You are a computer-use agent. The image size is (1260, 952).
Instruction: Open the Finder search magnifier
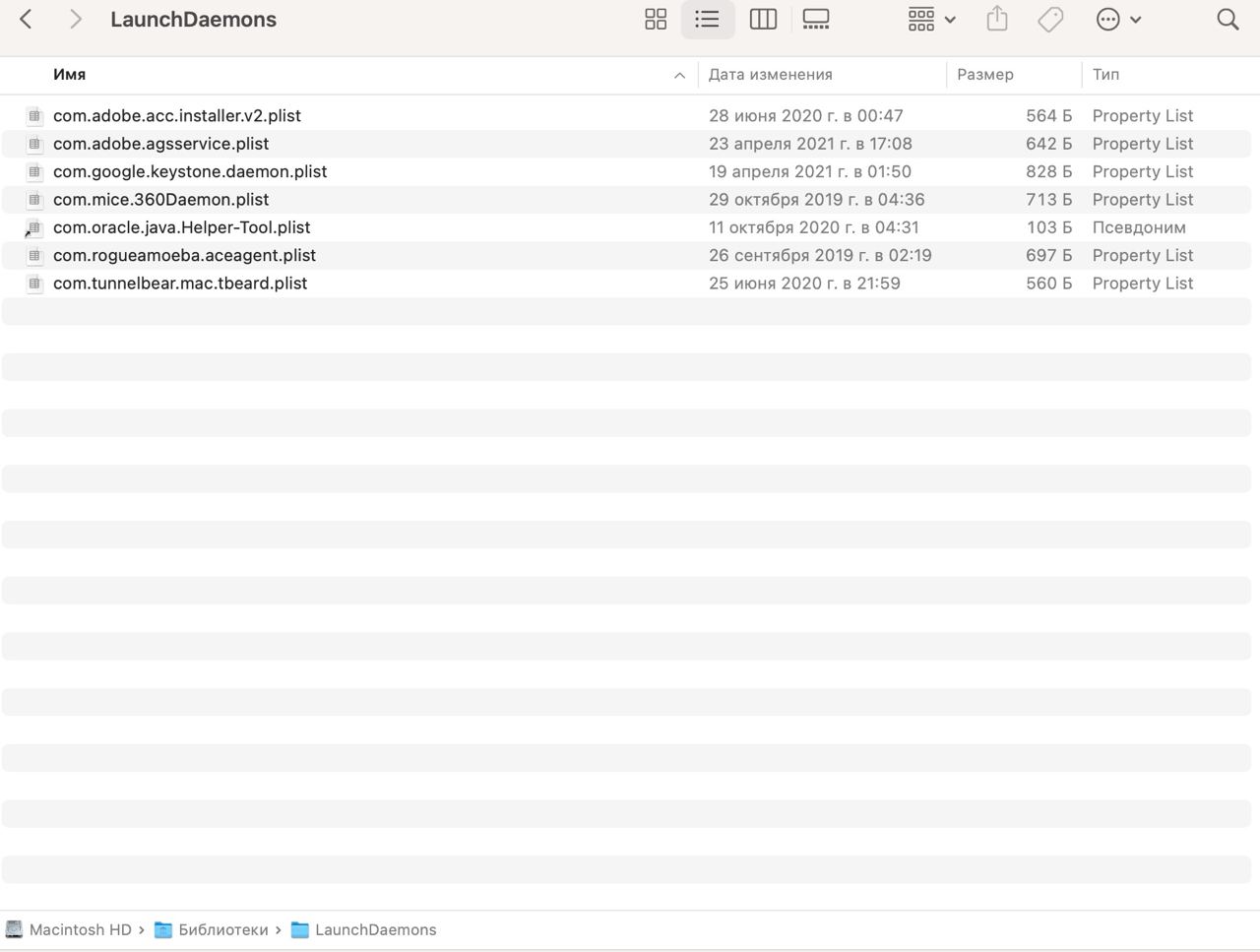pyautogui.click(x=1228, y=19)
